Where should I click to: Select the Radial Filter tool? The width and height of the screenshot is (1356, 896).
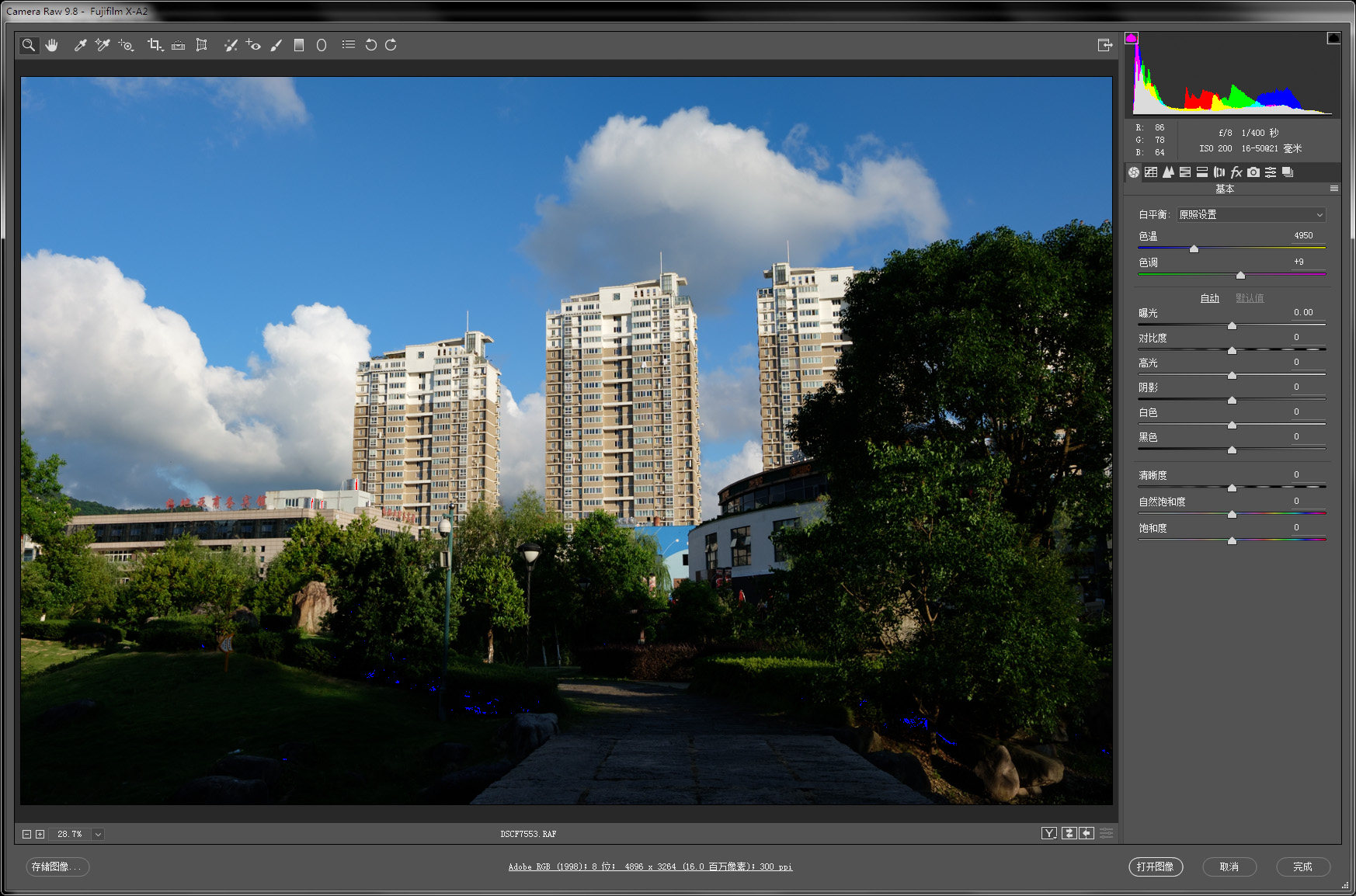click(x=322, y=45)
